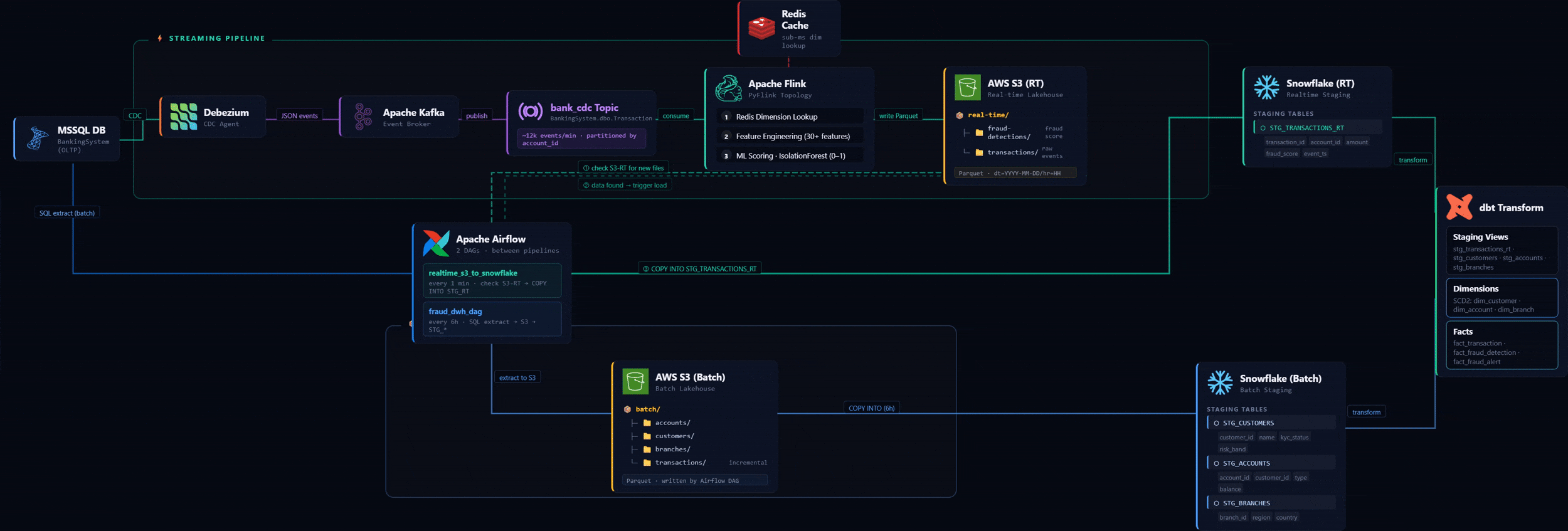The image size is (1568, 531).
Task: Click the Parquet dt=YYYY-MM-DD/hr=HH note
Action: tap(1015, 173)
